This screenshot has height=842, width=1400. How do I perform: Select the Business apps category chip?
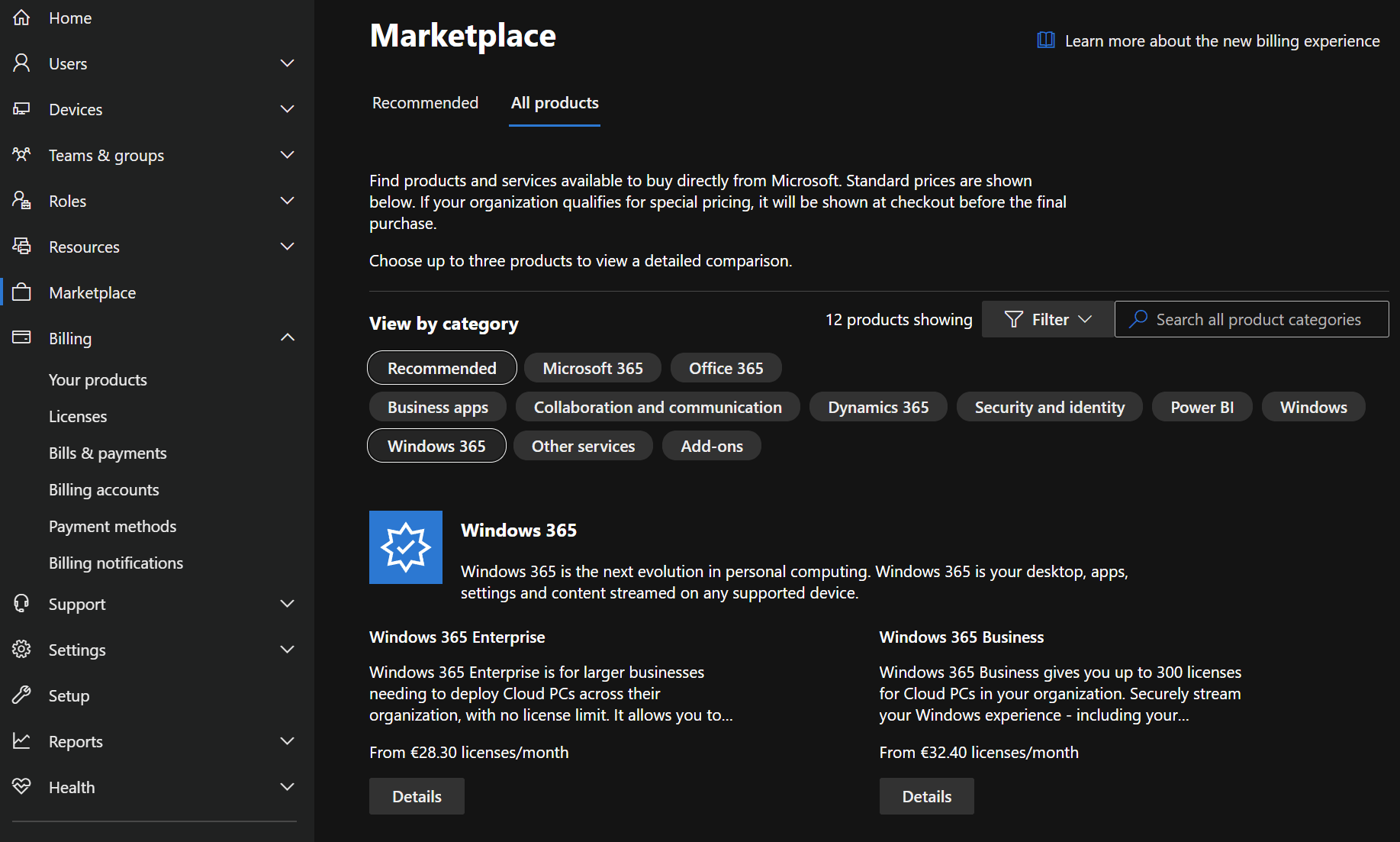pyautogui.click(x=438, y=407)
